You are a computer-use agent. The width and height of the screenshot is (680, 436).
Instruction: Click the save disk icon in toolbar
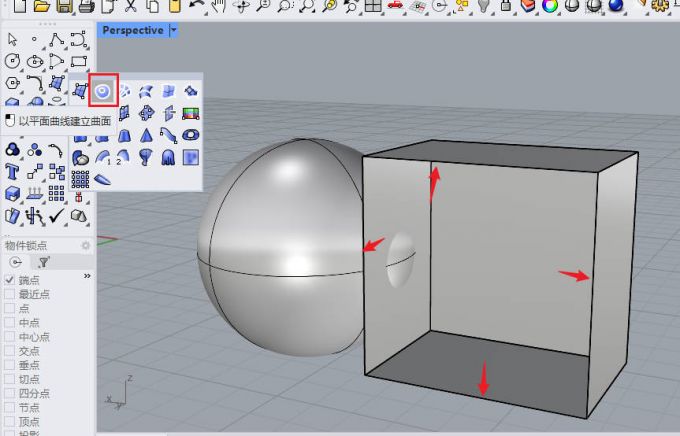(64, 7)
